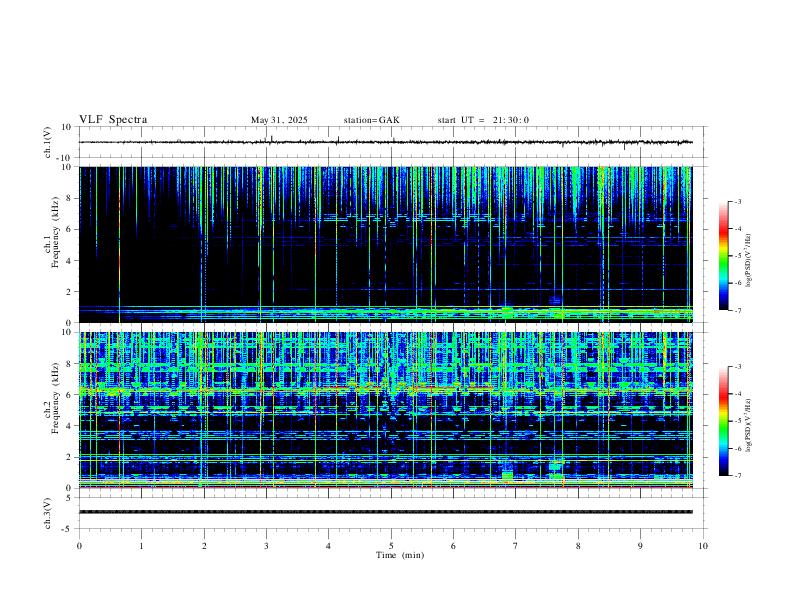Click time axis tick label '10'
792x612 pixels.
pos(703,546)
